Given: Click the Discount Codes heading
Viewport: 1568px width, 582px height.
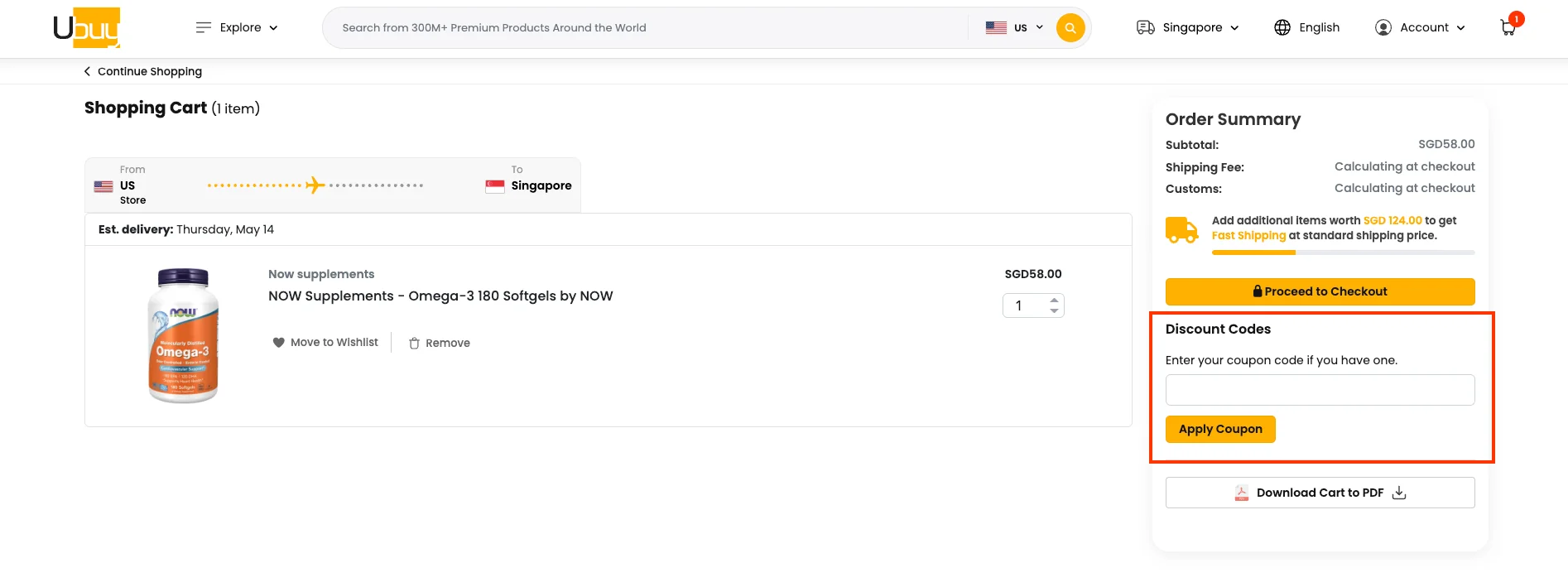Looking at the screenshot, I should (x=1218, y=329).
